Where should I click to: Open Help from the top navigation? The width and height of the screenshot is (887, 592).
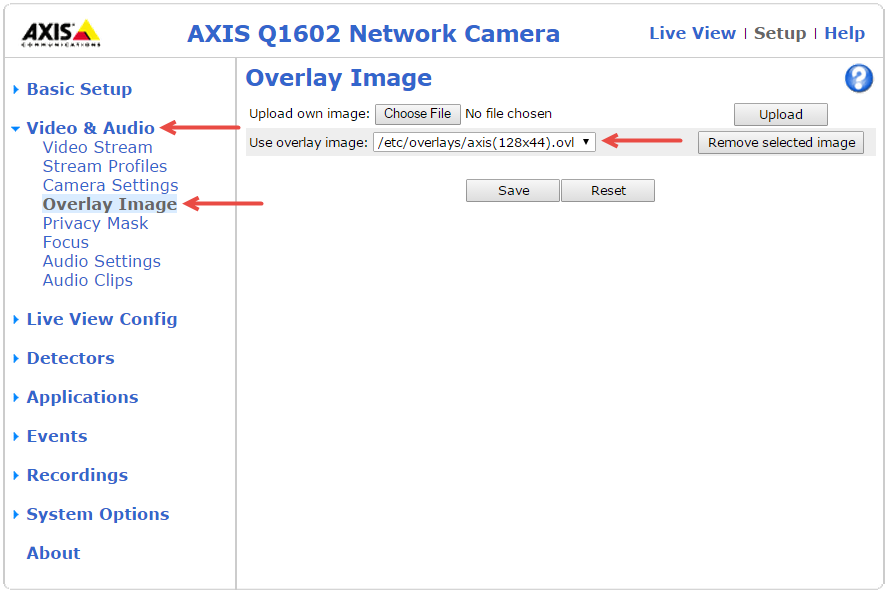[844, 33]
